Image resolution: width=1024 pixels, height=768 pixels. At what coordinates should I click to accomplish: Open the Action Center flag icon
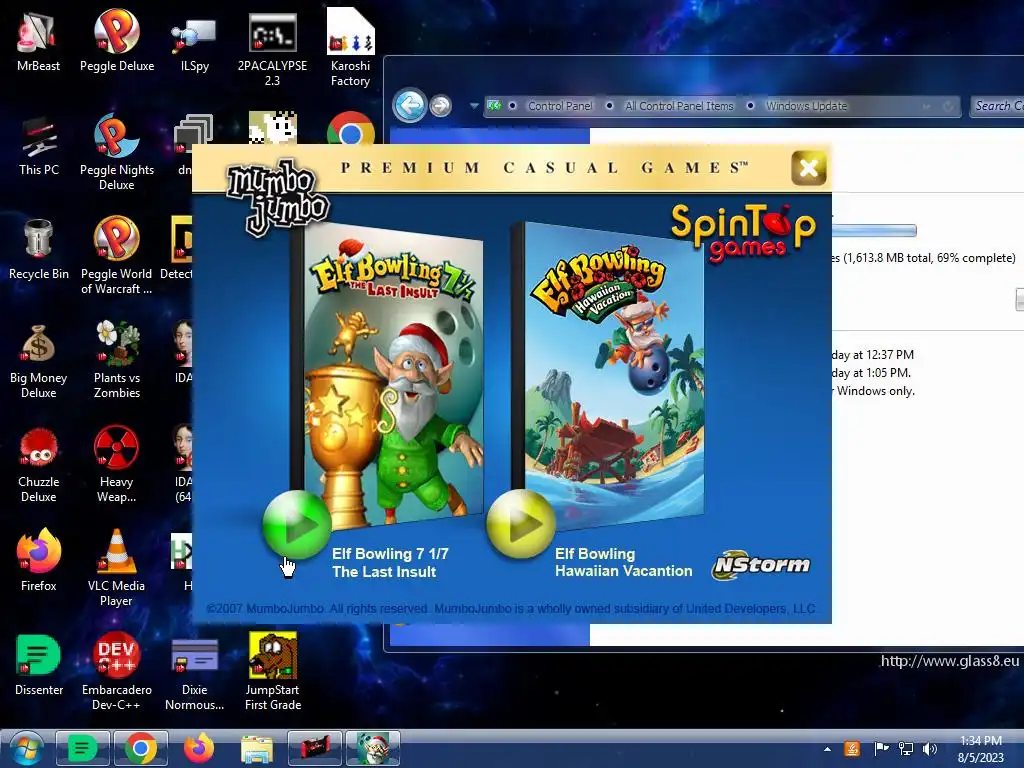[x=881, y=749]
